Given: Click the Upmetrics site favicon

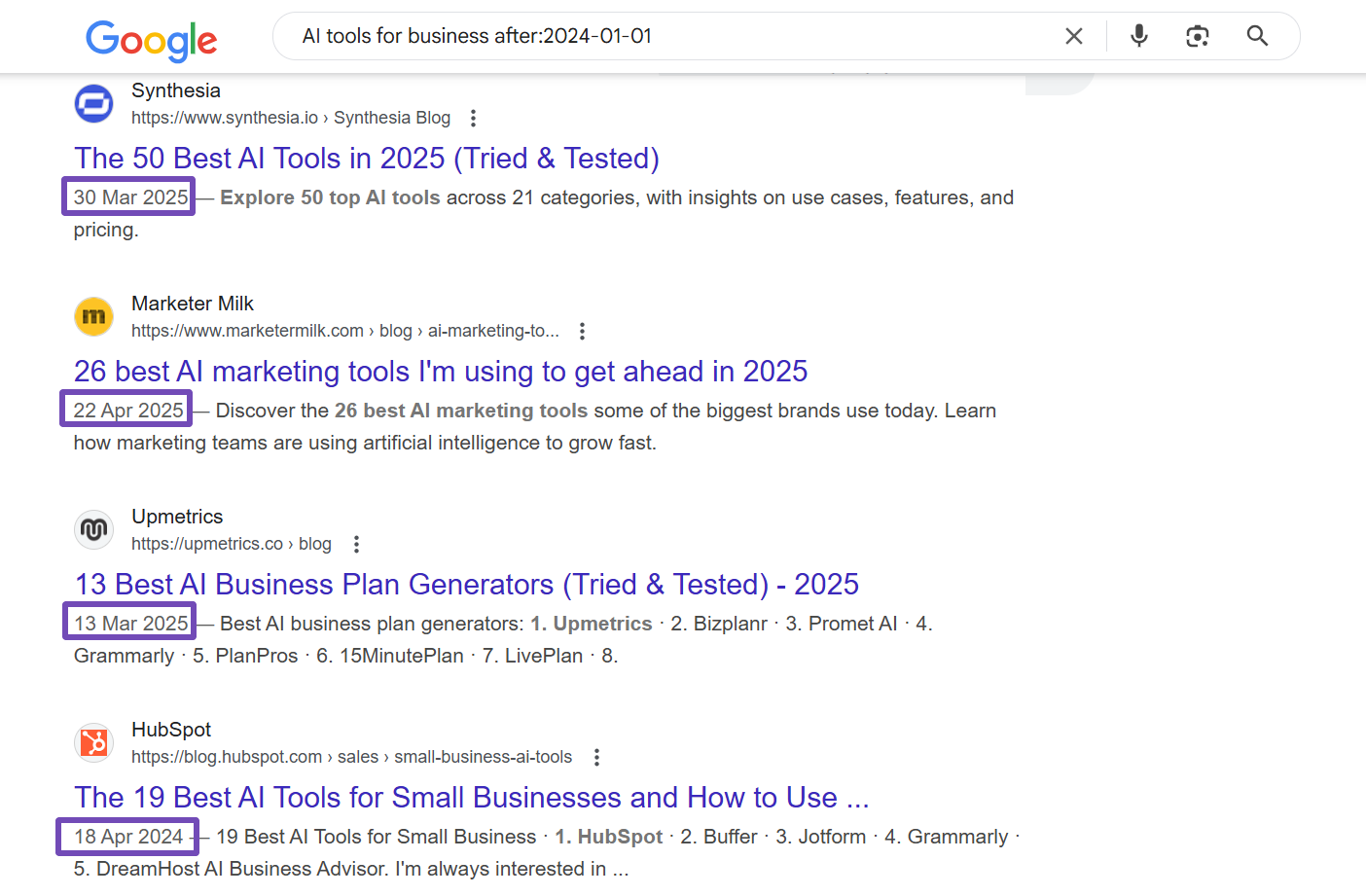Looking at the screenshot, I should click(x=94, y=530).
